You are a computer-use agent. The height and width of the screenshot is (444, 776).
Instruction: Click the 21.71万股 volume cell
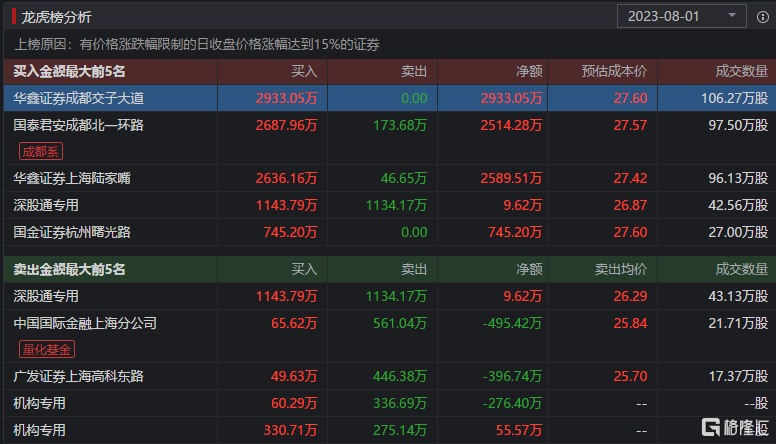click(x=738, y=323)
